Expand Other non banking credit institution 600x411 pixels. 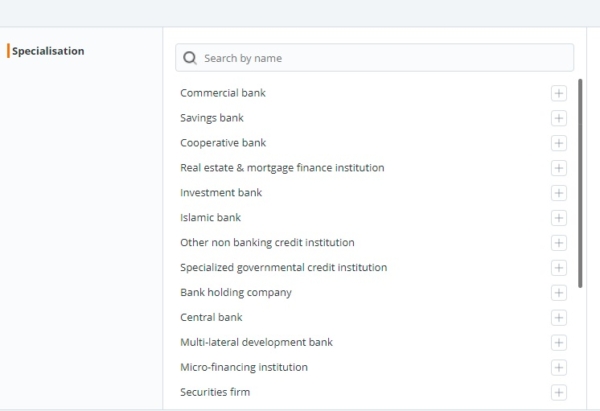click(x=558, y=243)
